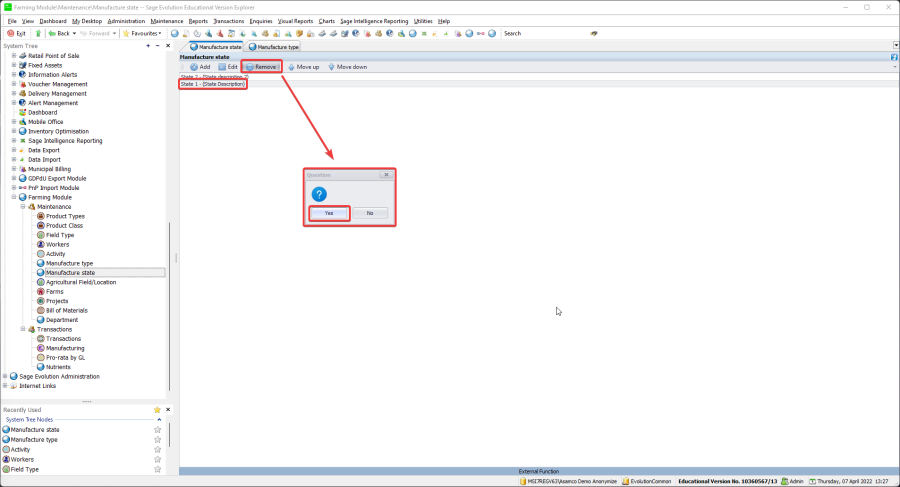The height and width of the screenshot is (487, 900).
Task: Select the Farms tree icon
Action: point(41,292)
